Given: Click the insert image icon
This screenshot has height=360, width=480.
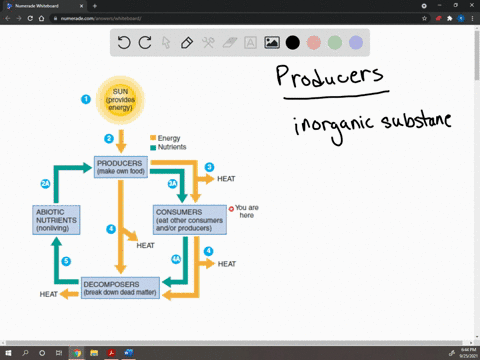Looking at the screenshot, I should tap(272, 43).
